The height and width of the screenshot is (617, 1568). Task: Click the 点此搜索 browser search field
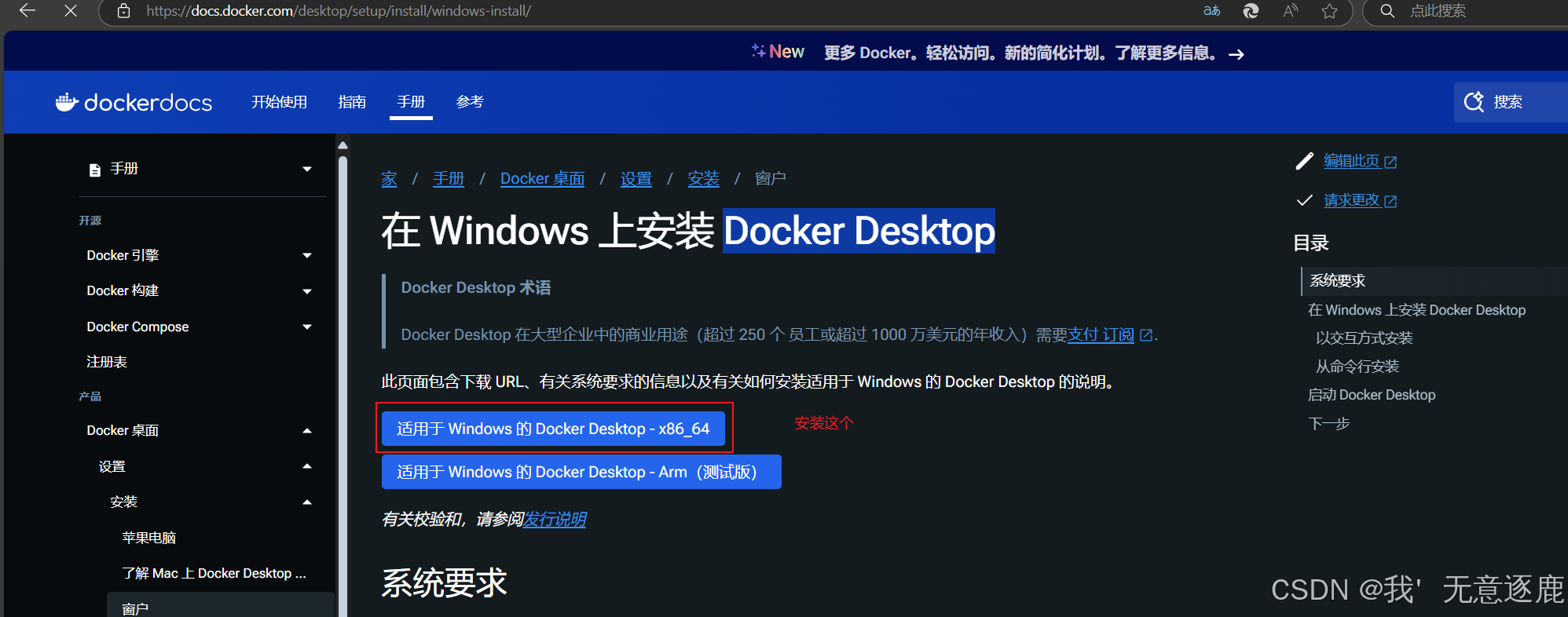[1438, 11]
